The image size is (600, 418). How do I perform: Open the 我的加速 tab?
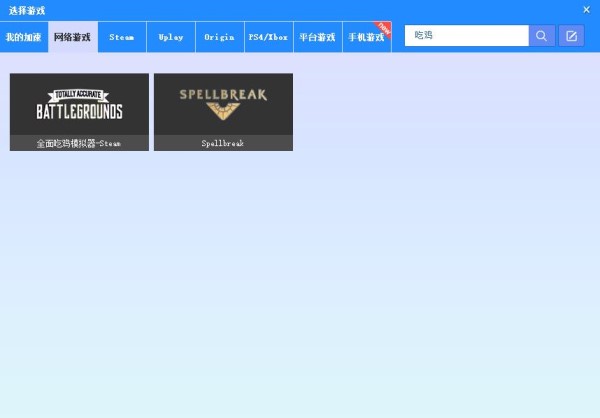[24, 37]
